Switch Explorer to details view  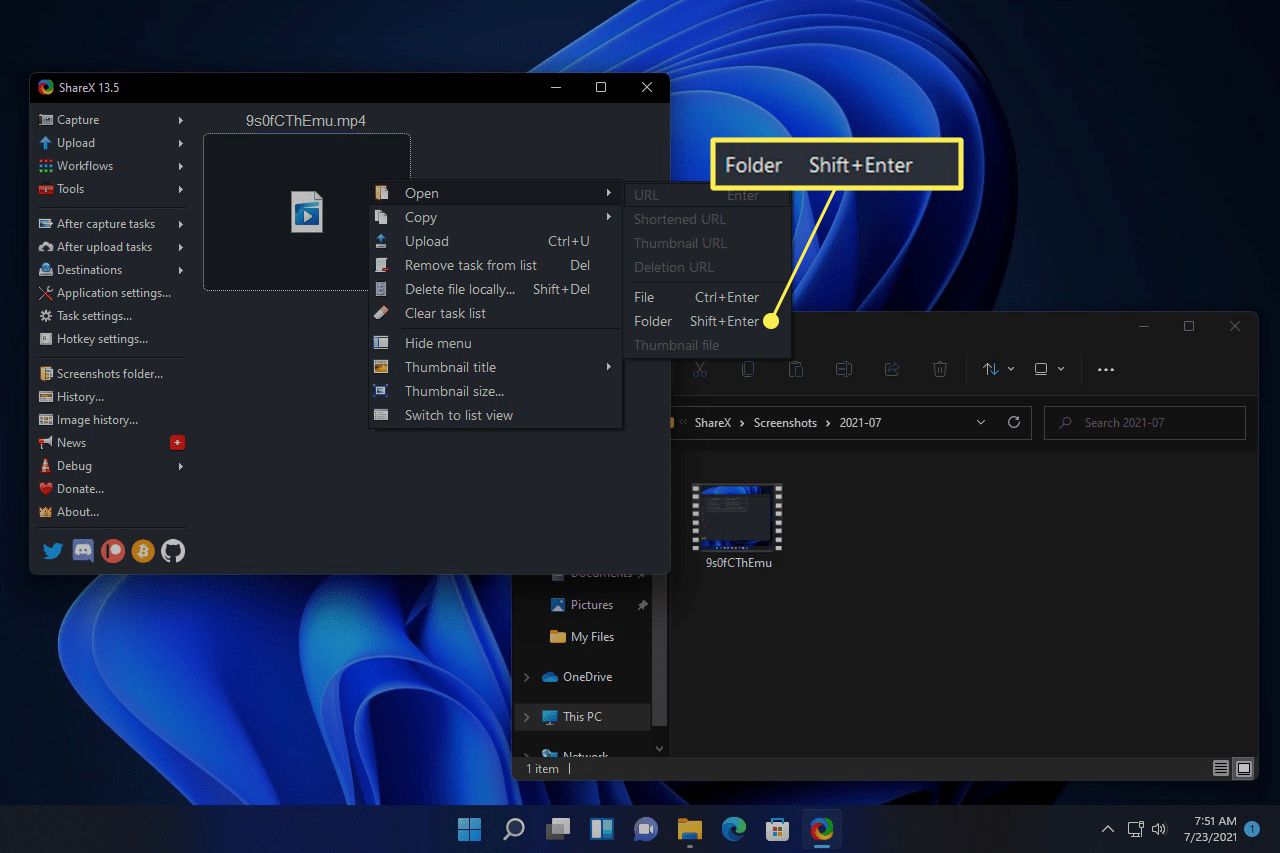1220,769
